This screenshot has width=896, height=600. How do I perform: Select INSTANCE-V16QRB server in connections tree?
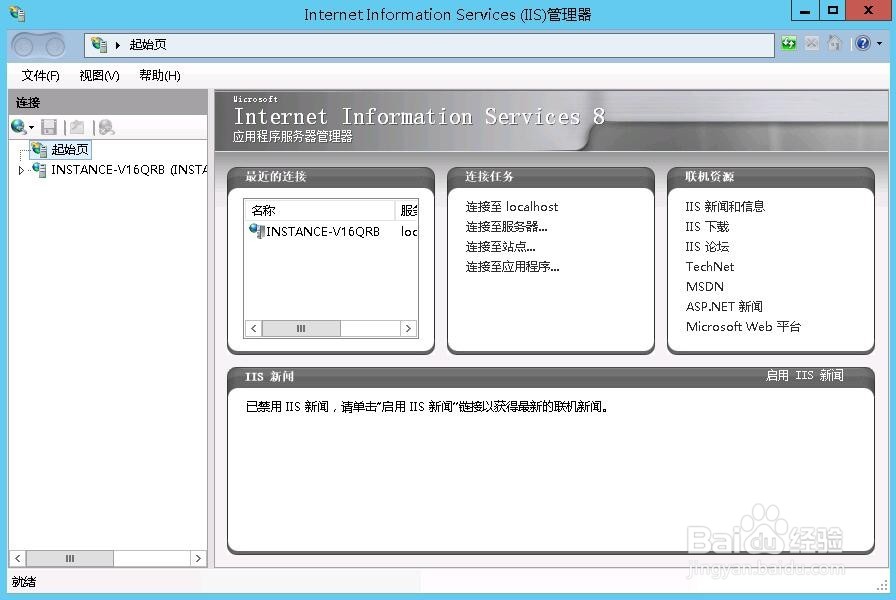pyautogui.click(x=129, y=170)
